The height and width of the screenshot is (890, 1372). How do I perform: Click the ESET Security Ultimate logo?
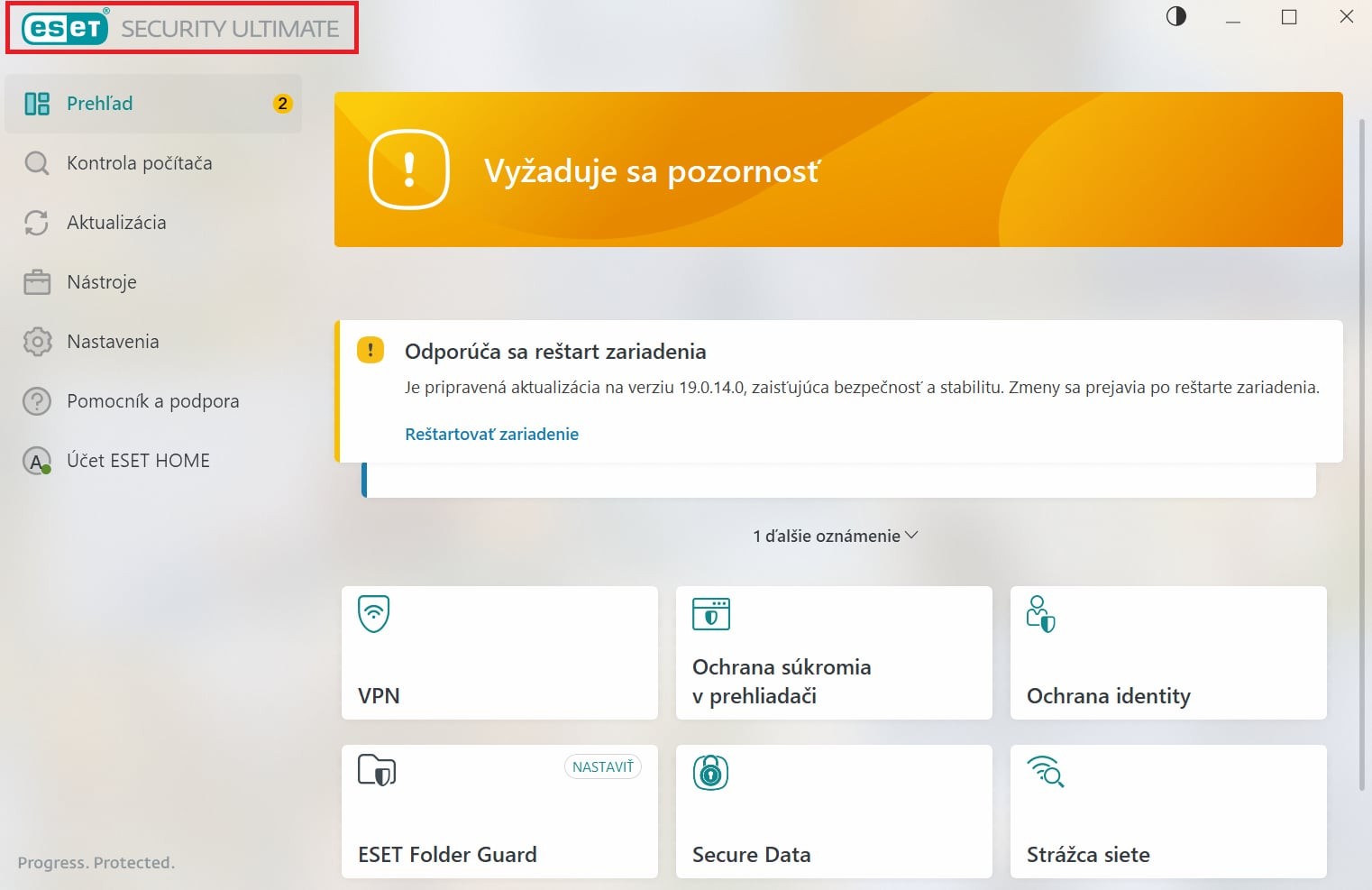pyautogui.click(x=181, y=28)
